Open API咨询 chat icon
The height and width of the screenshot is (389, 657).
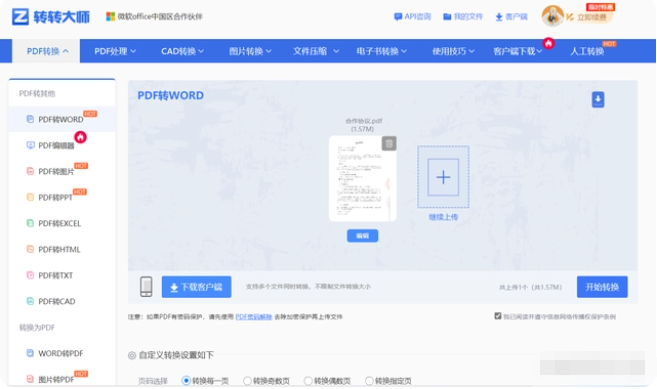[398, 17]
